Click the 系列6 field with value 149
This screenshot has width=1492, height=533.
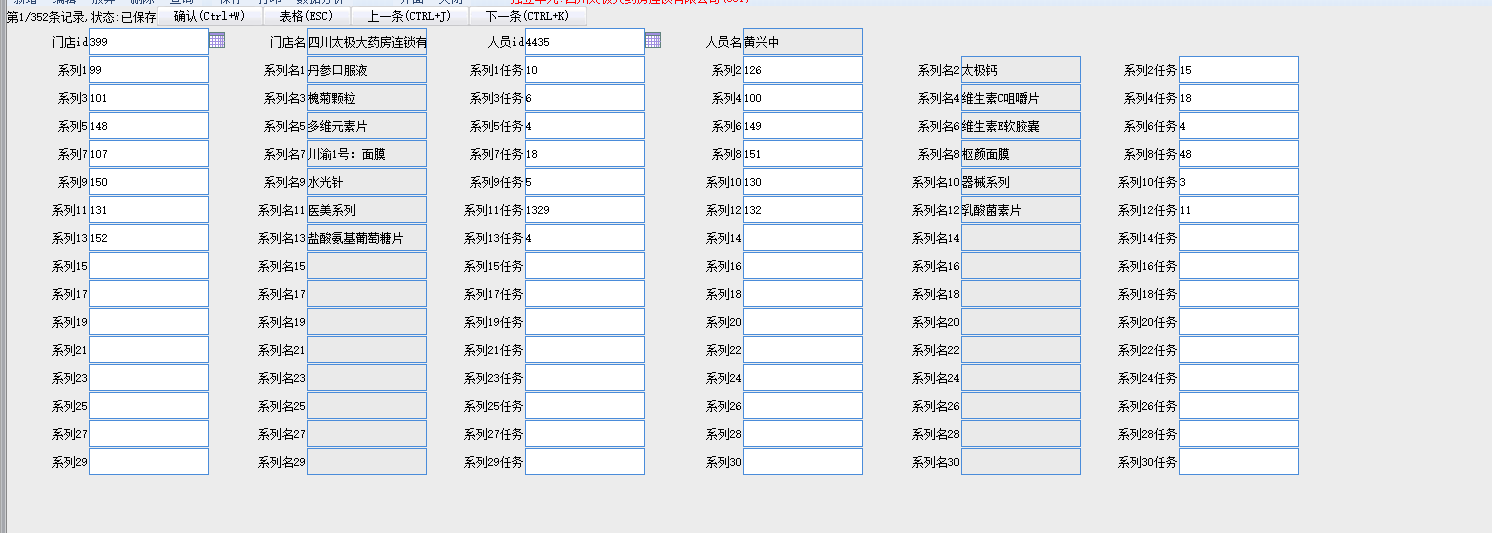803,126
